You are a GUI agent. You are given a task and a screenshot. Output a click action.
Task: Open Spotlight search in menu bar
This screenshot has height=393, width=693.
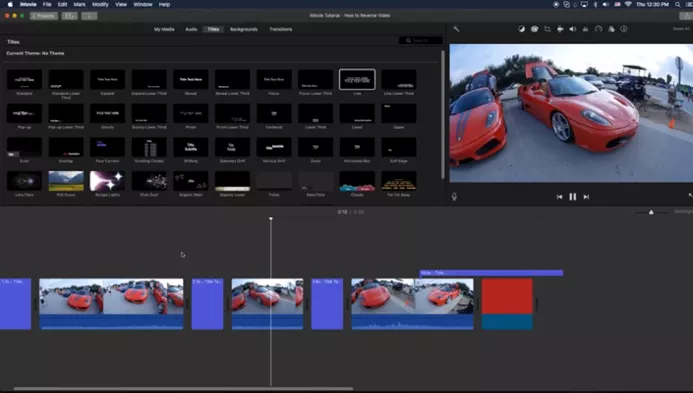[x=678, y=4]
